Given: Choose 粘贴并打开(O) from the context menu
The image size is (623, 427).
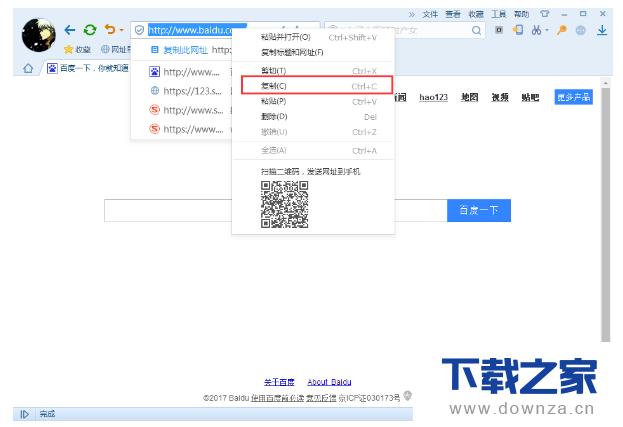Looking at the screenshot, I should 285,37.
